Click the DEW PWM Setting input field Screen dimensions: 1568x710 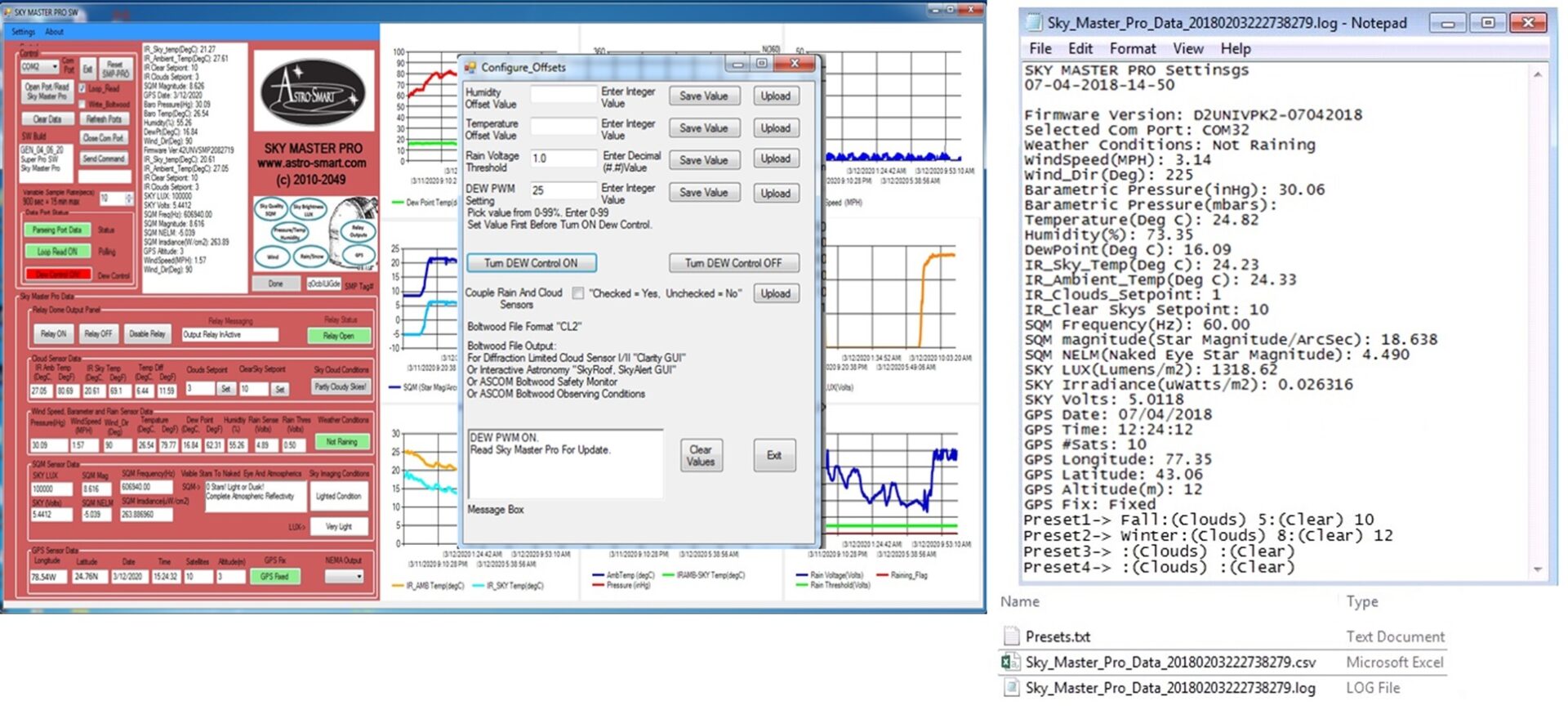(563, 190)
